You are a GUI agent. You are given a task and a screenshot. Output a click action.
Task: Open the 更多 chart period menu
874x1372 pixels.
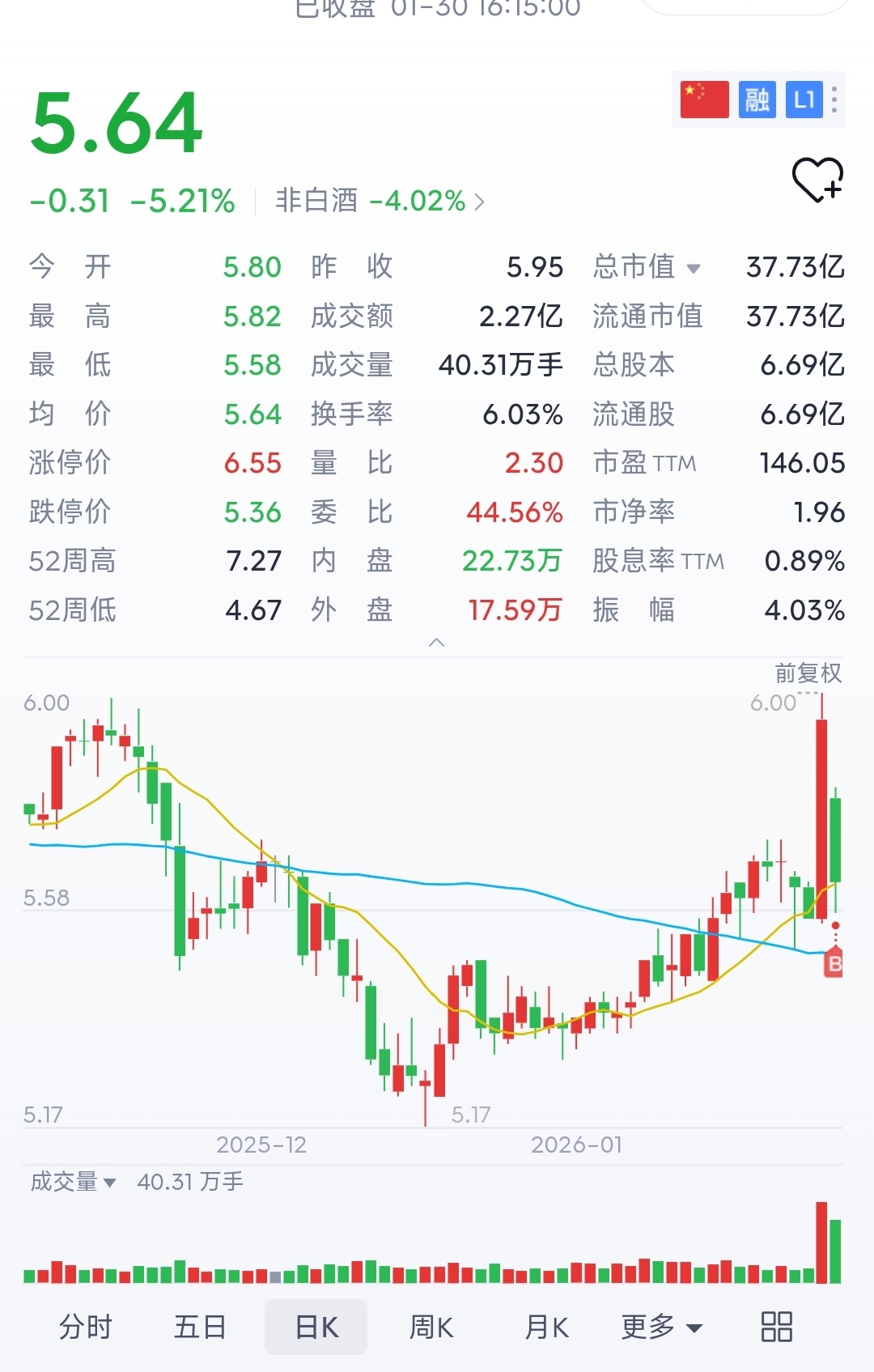tap(661, 1327)
